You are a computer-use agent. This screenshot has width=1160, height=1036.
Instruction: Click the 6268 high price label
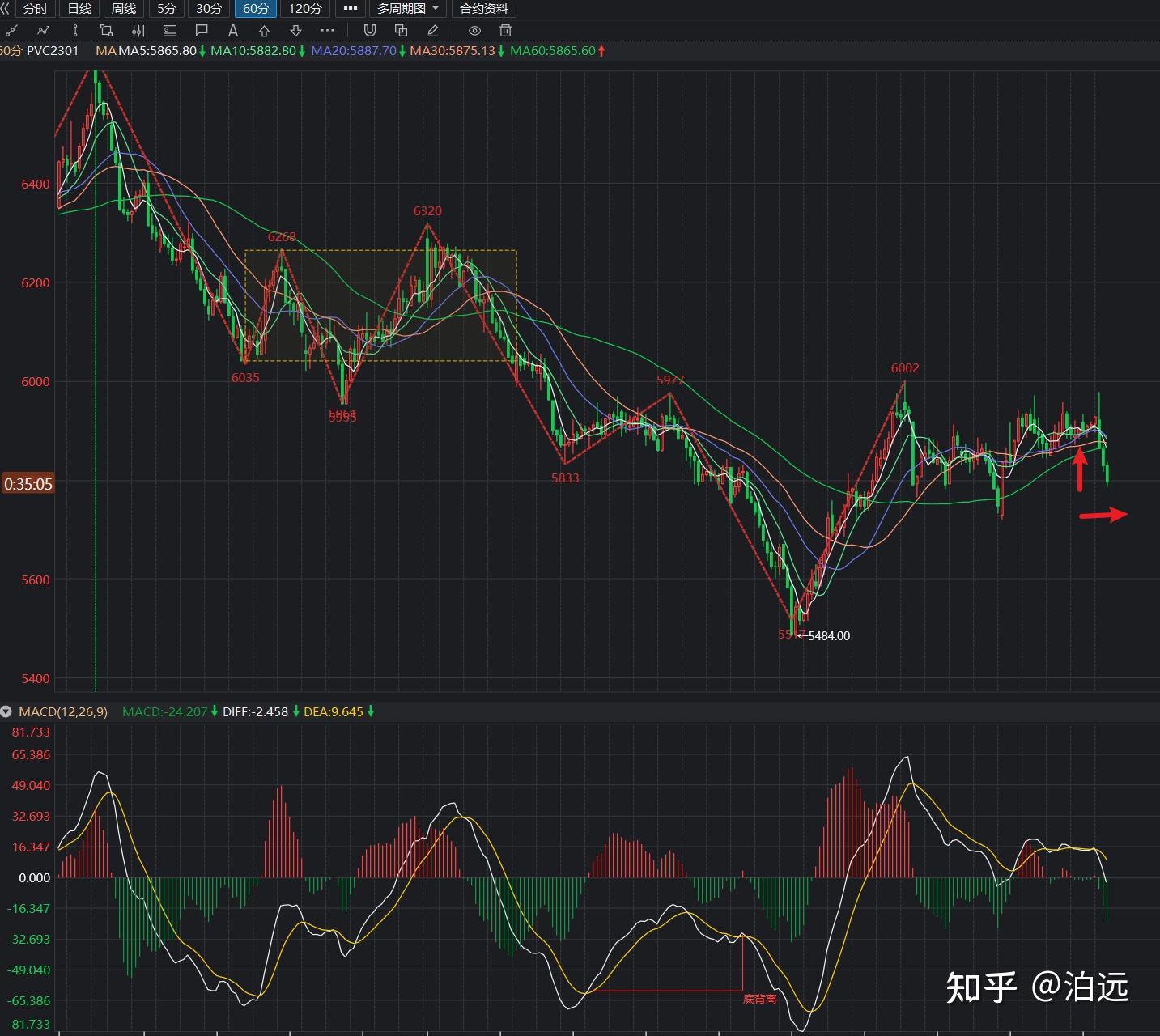tap(282, 237)
